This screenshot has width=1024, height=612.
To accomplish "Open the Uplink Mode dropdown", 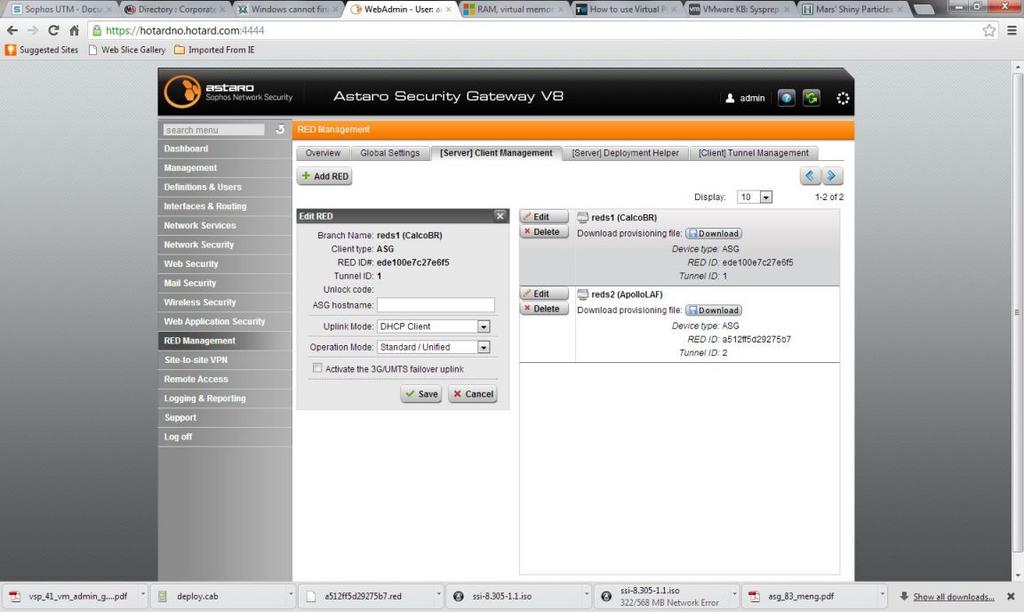I will tap(483, 327).
